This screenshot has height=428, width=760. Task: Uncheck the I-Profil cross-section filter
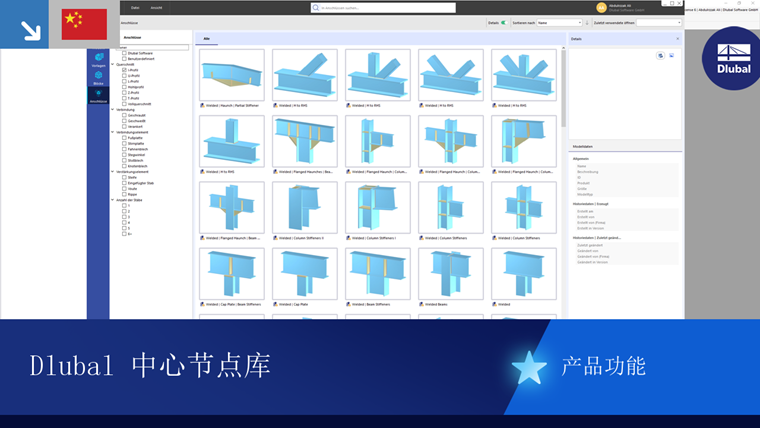124,70
